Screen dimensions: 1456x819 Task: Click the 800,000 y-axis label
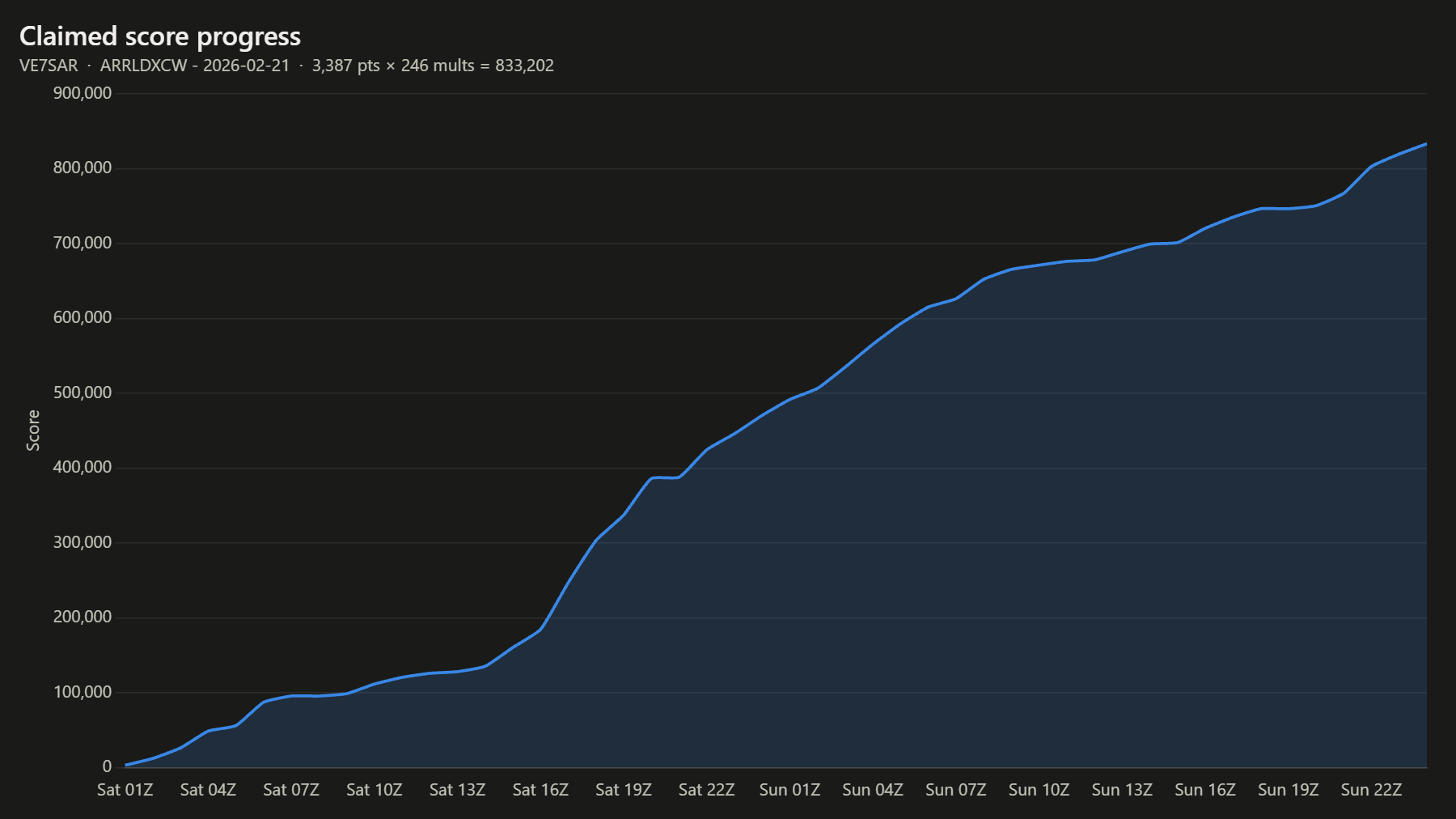pyautogui.click(x=83, y=168)
